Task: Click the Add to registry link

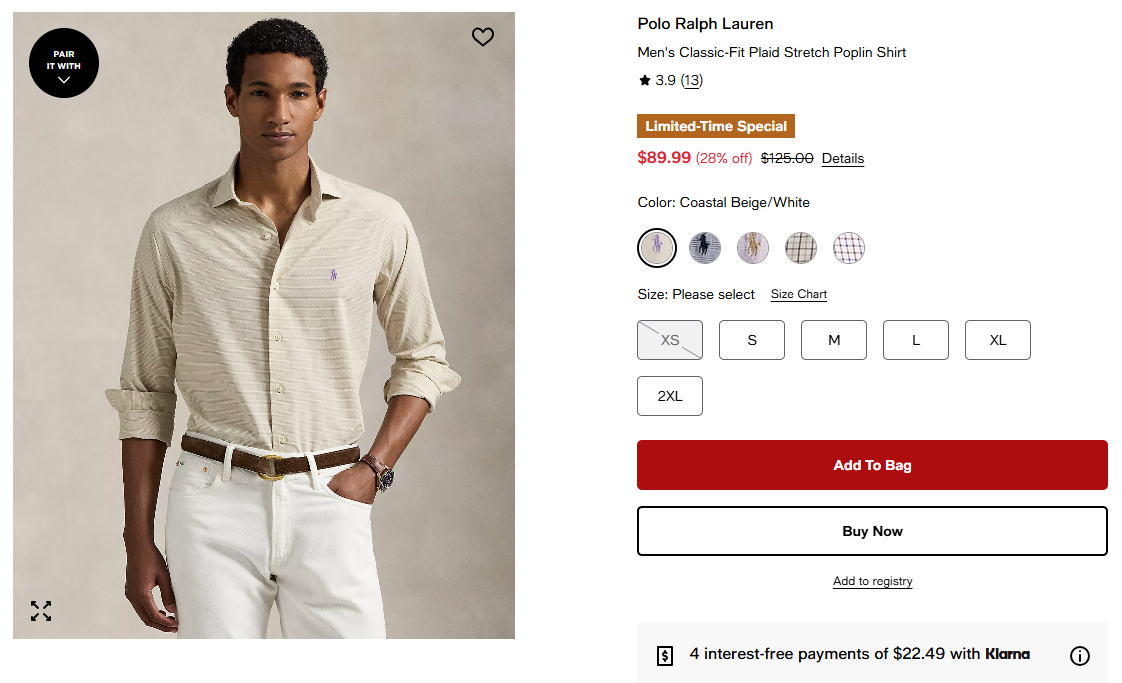Action: pos(873,581)
